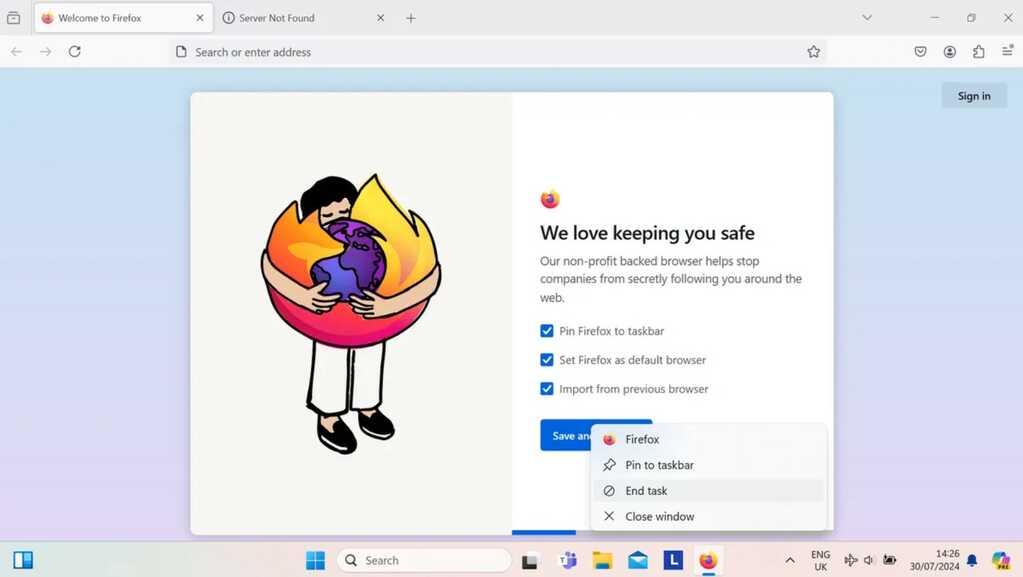Open the view recent browsing history icon
1023x577 pixels.
(13, 17)
